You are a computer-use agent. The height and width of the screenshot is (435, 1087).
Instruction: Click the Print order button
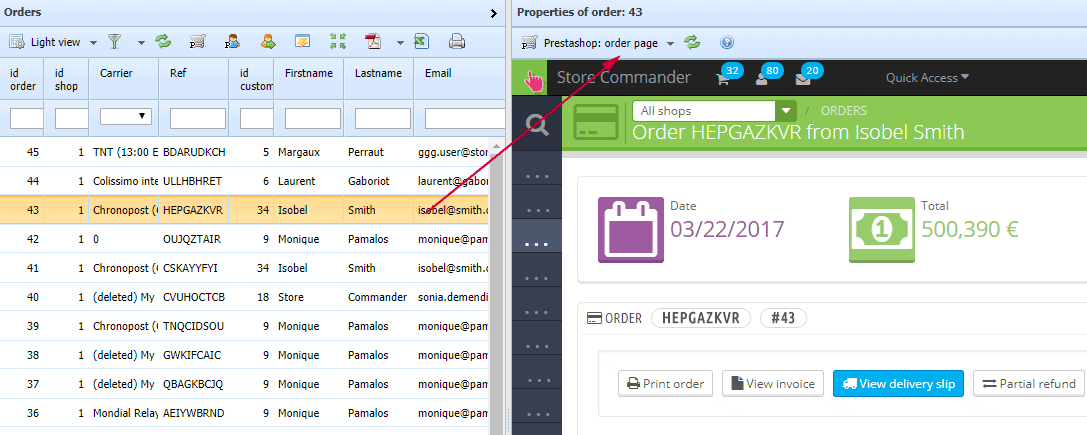665,383
